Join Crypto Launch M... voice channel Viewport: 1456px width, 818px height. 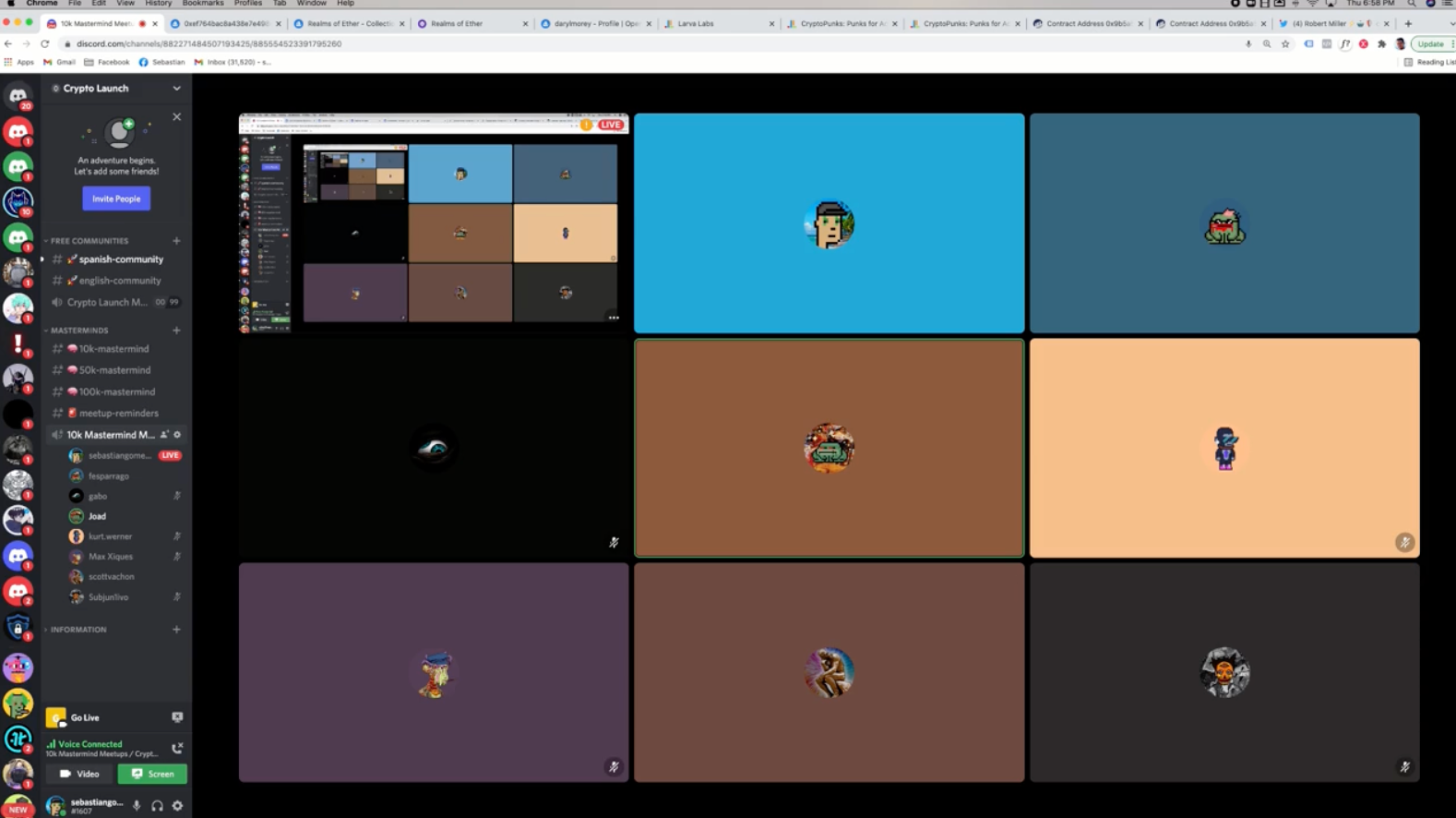coord(115,302)
